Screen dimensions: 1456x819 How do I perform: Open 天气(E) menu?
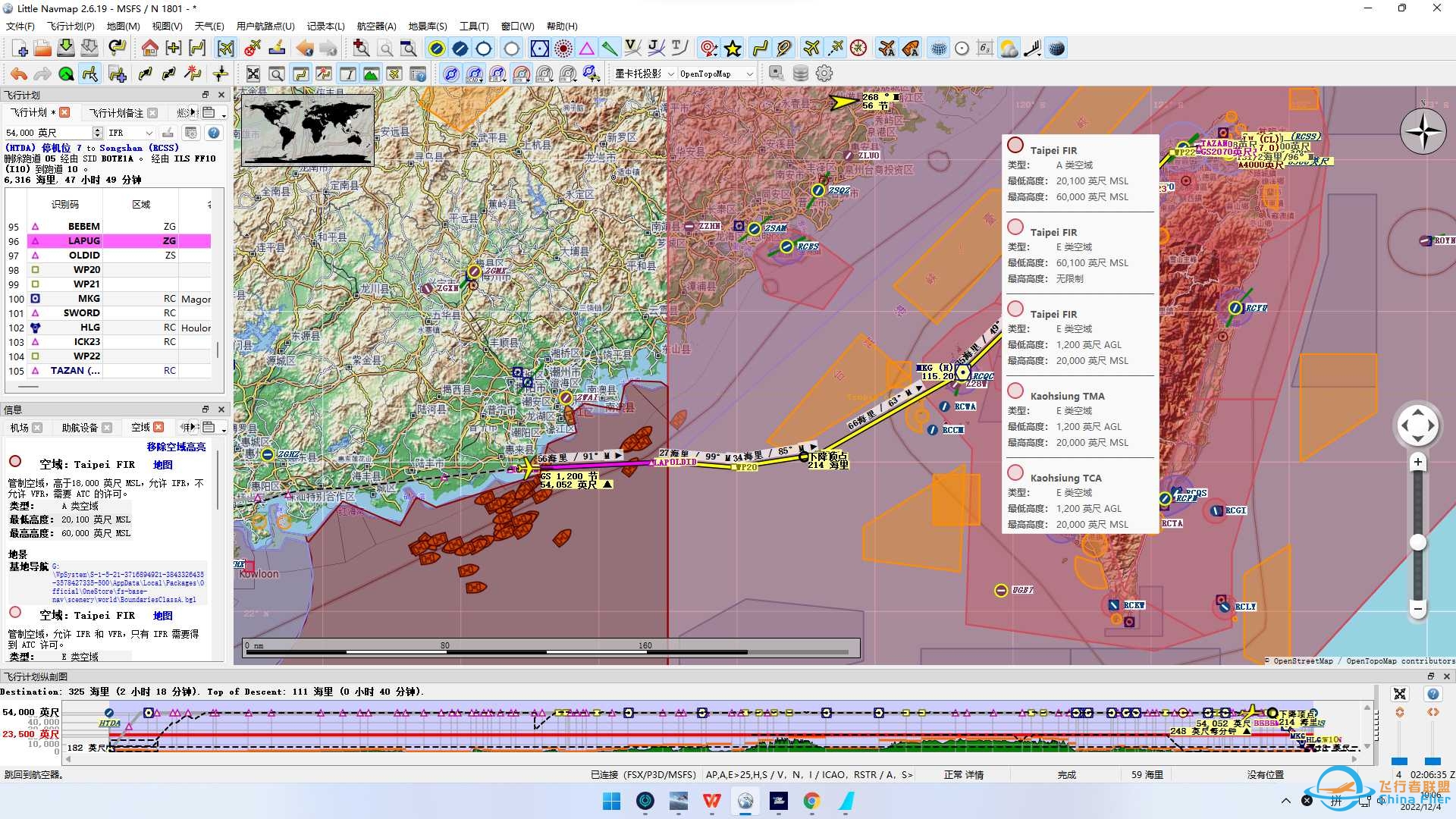click(209, 26)
